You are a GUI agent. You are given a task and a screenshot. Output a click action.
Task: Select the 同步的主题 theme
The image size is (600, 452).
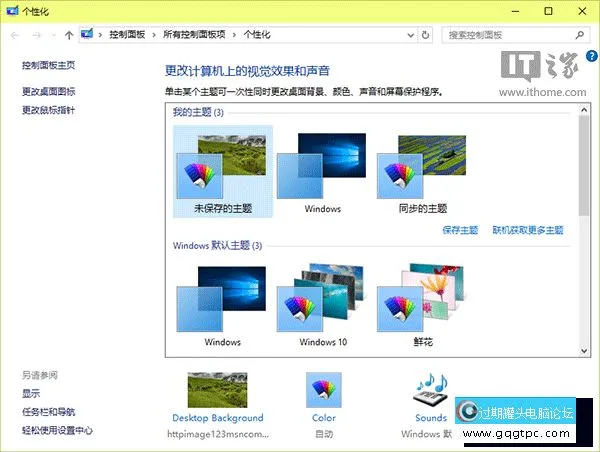[x=422, y=171]
